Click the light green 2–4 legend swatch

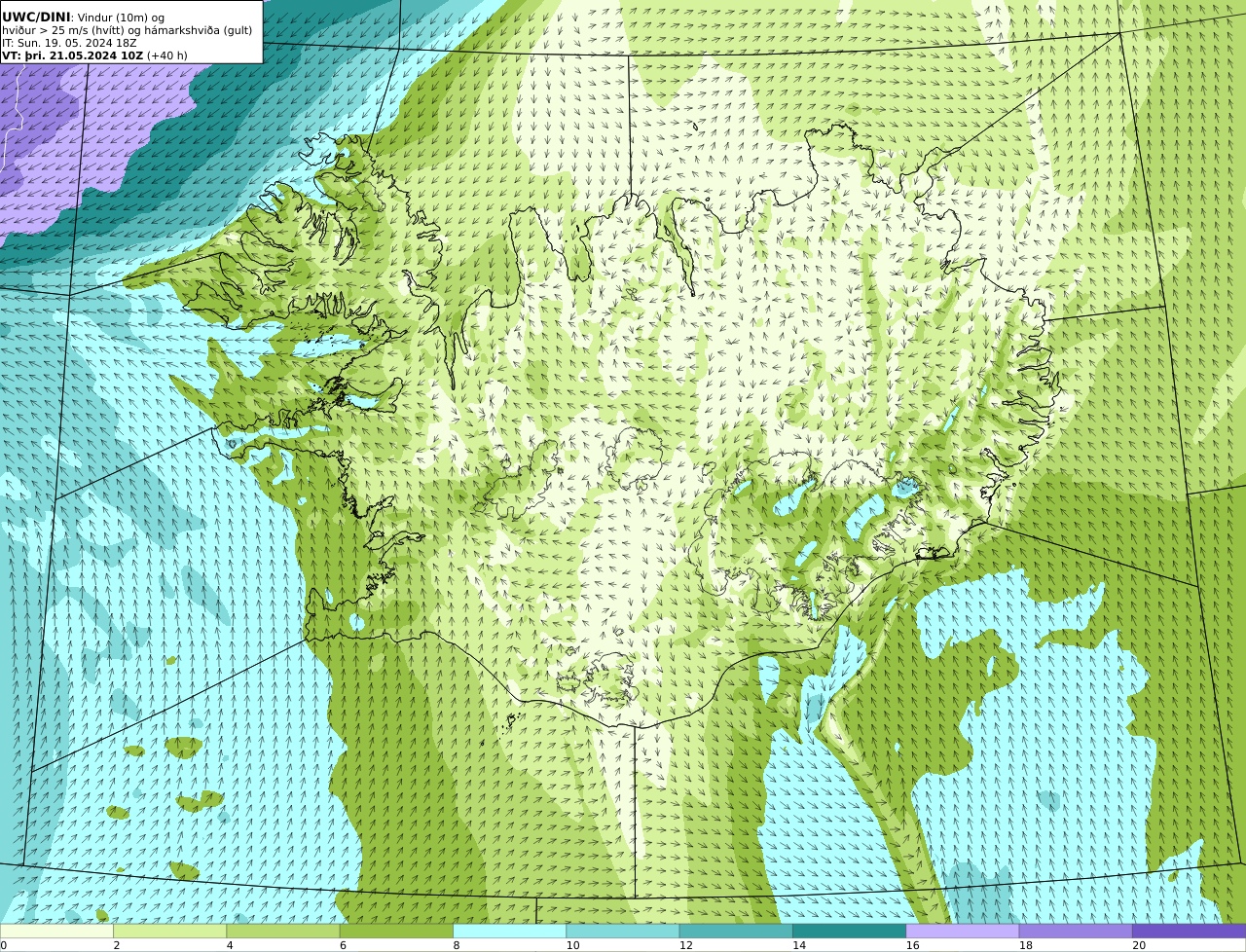pos(169,931)
